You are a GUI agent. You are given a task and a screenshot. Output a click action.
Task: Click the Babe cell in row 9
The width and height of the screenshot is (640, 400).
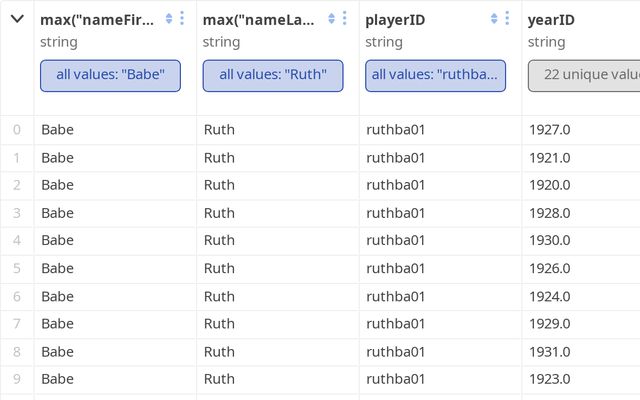pos(57,379)
